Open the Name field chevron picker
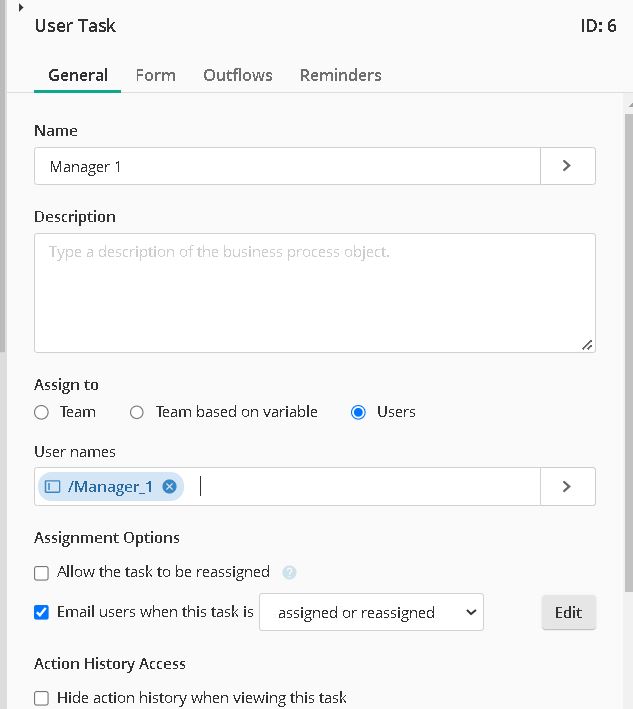The width and height of the screenshot is (633, 709). click(x=567, y=166)
